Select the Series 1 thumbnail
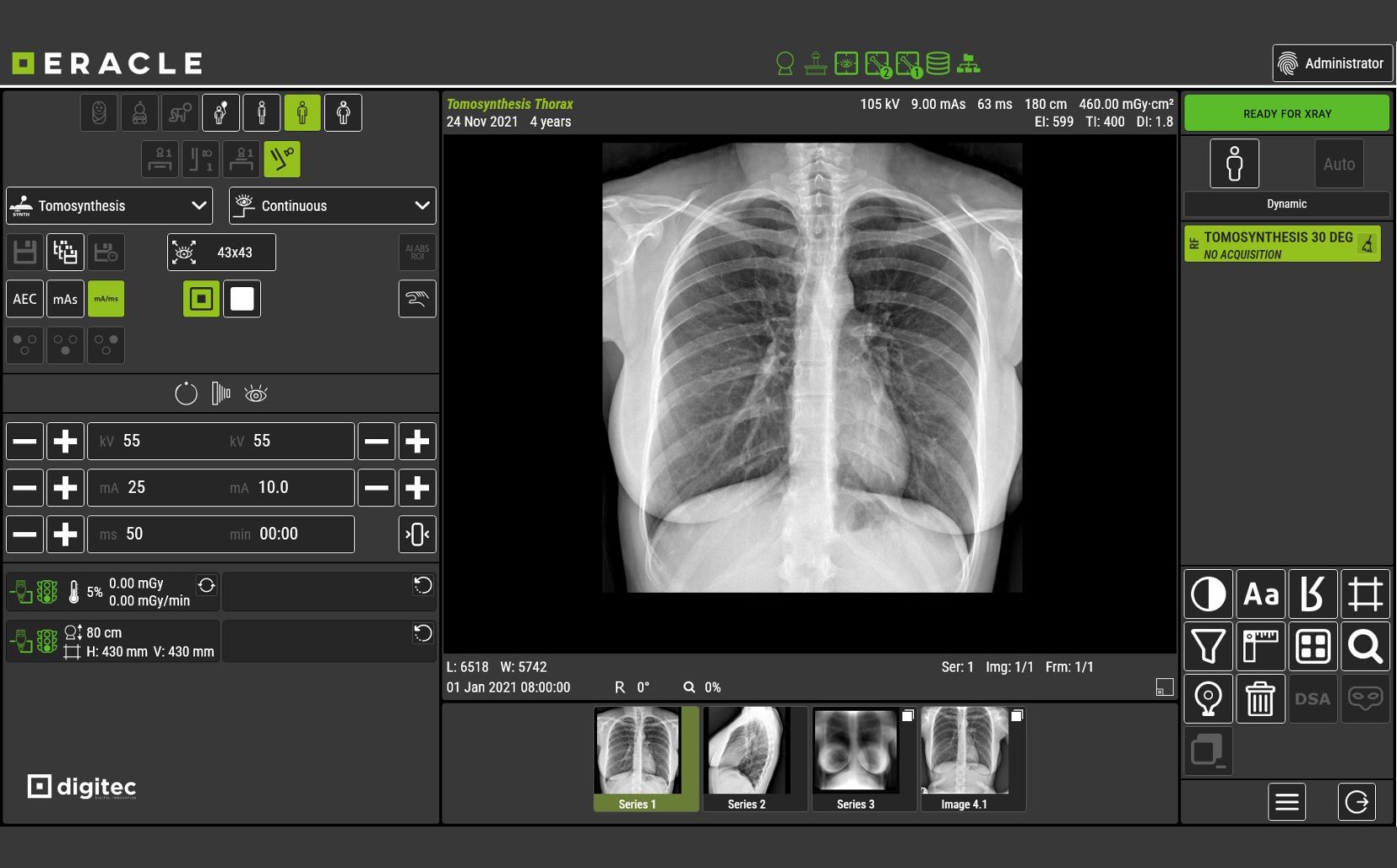This screenshot has height=868, width=1397. click(646, 759)
